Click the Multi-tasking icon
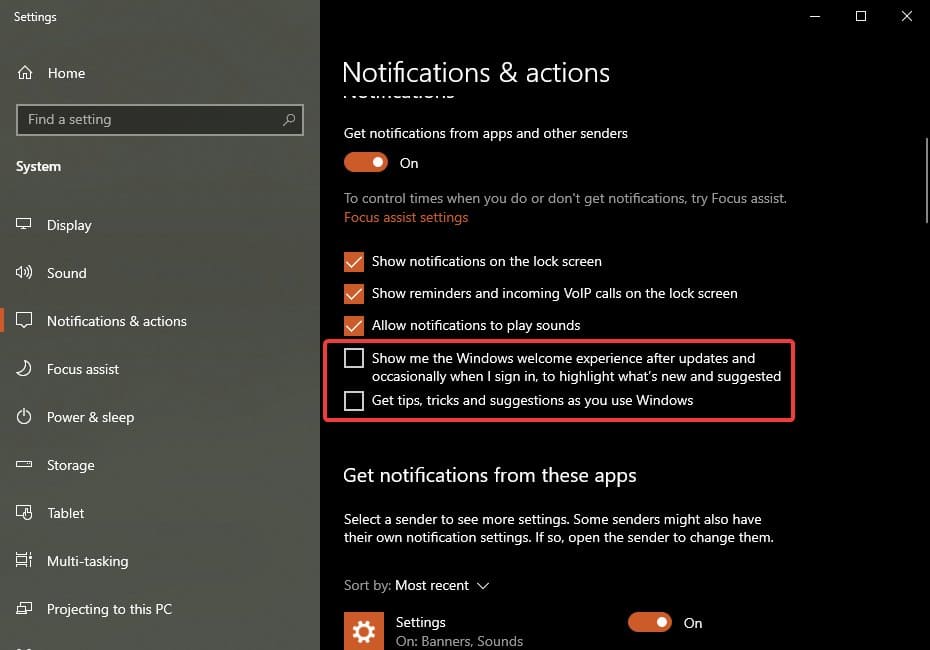Viewport: 930px width, 650px height. tap(24, 560)
